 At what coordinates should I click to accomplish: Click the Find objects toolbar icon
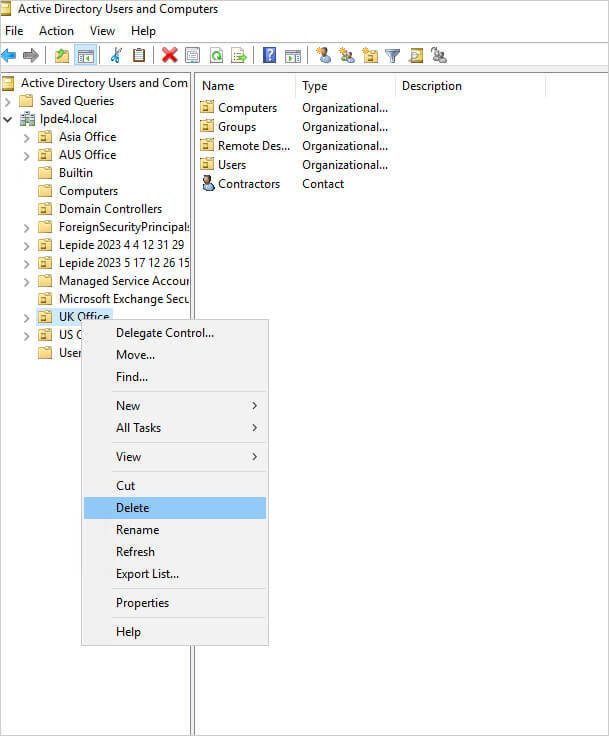coord(416,55)
